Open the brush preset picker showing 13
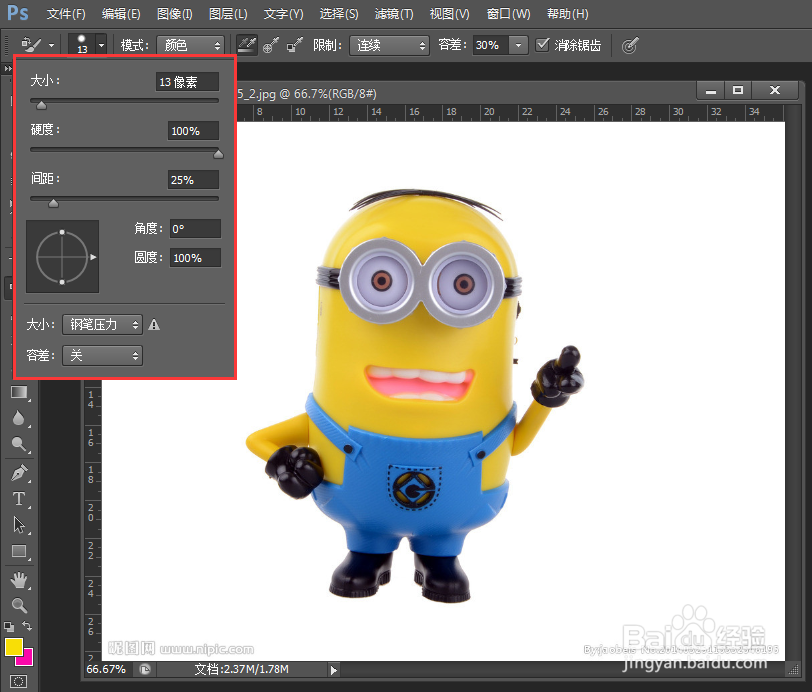The image size is (812, 692). click(x=82, y=45)
